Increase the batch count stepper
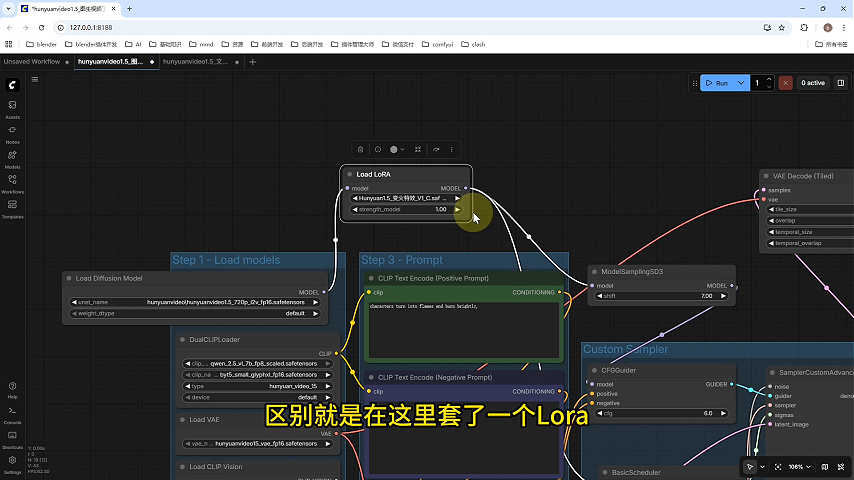854x480 pixels. (769, 80)
